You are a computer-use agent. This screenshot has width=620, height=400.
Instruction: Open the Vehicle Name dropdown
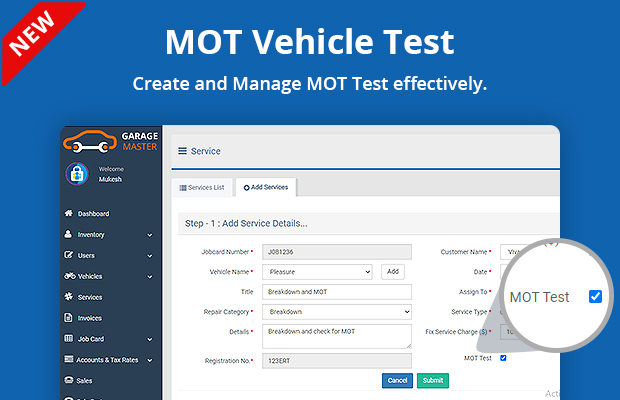(x=317, y=271)
